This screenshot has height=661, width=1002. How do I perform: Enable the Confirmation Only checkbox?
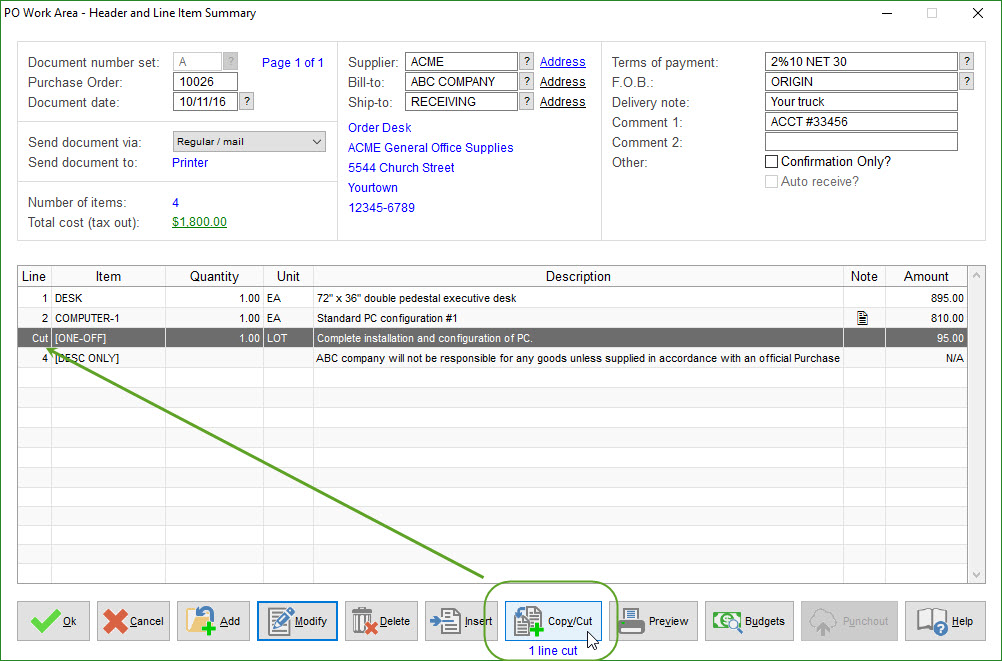771,162
